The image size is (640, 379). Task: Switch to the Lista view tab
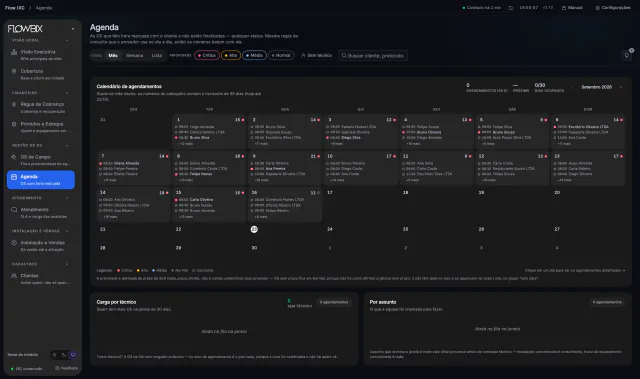[157, 55]
